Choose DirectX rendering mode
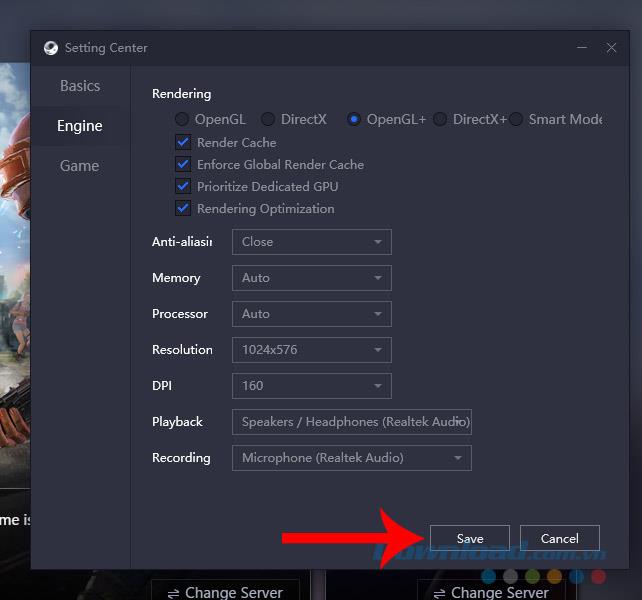Image resolution: width=642 pixels, height=600 pixels. coord(268,120)
